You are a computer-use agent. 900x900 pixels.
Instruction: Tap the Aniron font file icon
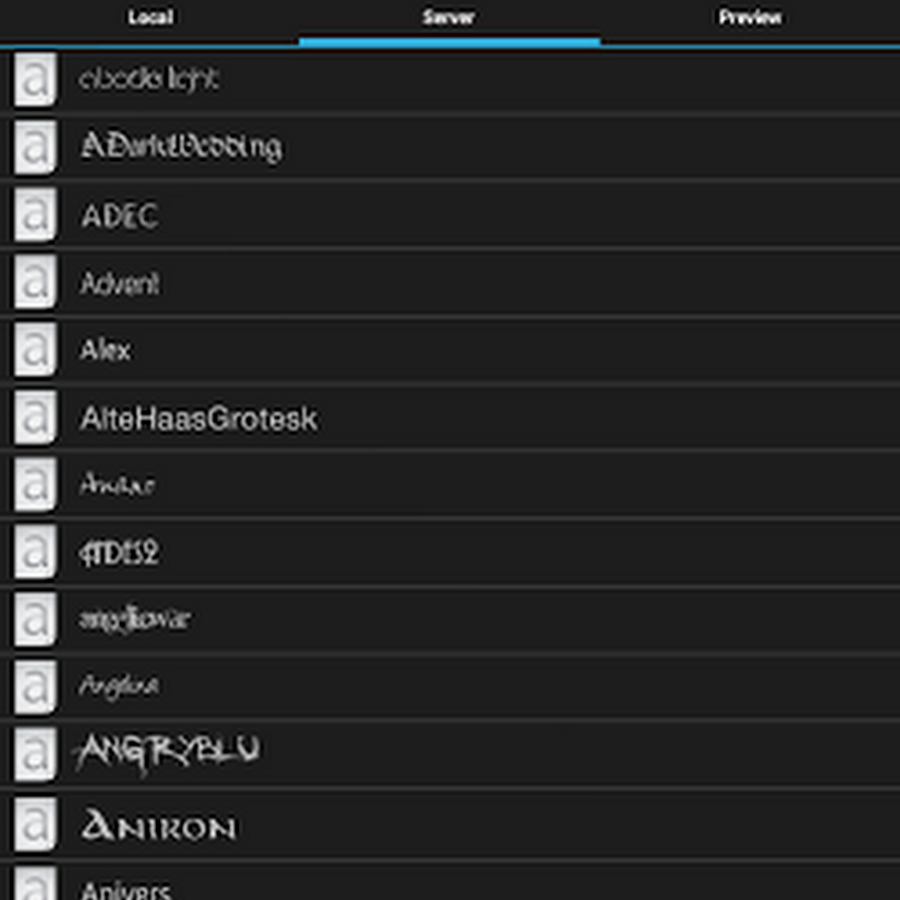tap(34, 825)
